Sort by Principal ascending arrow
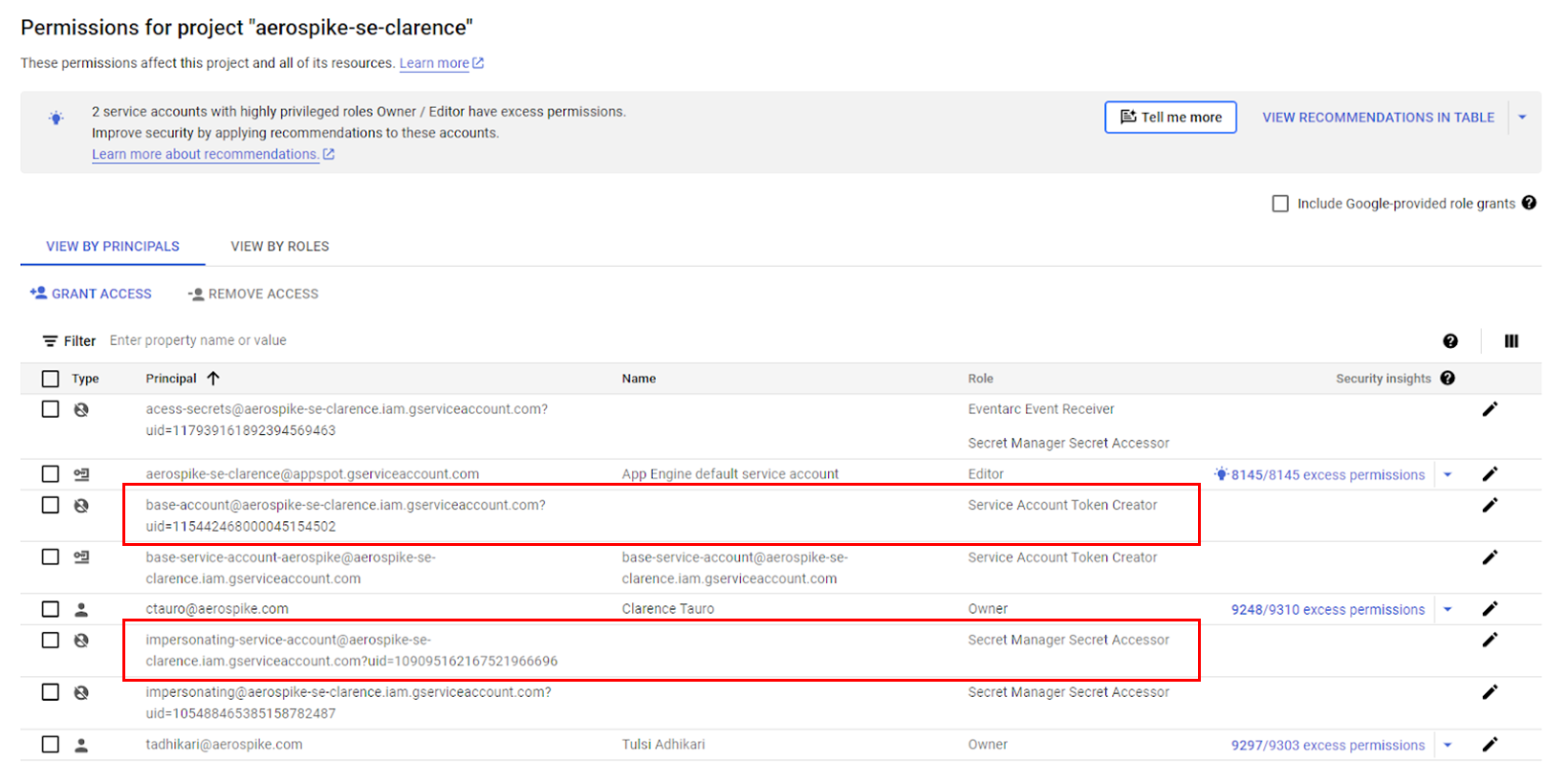This screenshot has height=784, width=1568. (213, 379)
